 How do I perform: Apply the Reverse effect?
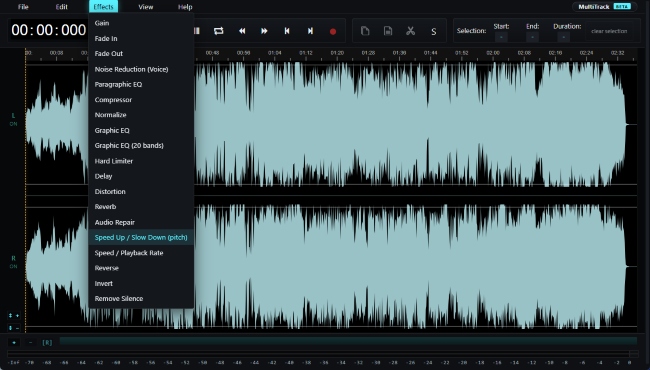(x=141, y=268)
